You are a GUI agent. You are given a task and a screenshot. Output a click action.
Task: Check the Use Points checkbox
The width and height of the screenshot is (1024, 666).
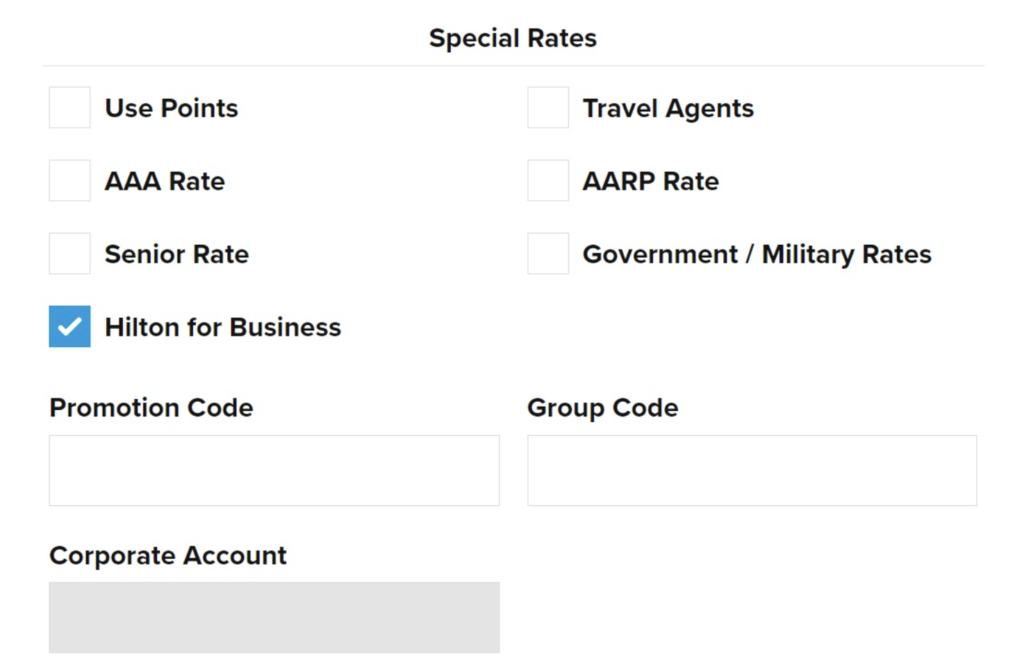[x=70, y=108]
